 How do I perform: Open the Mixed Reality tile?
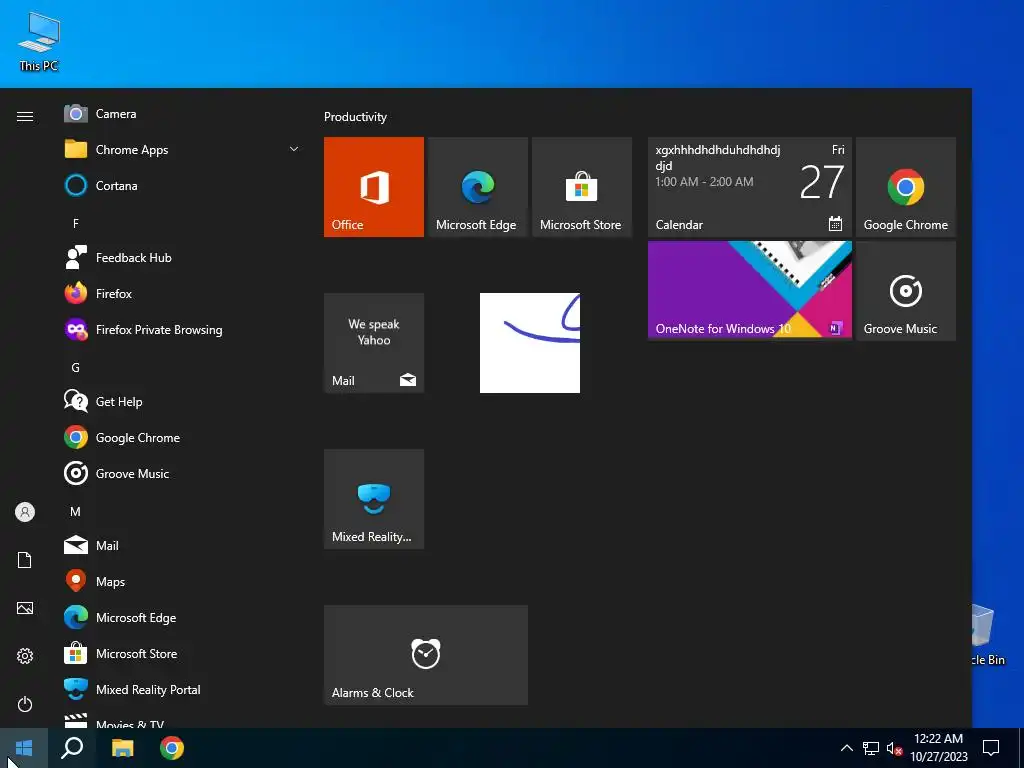pyautogui.click(x=374, y=499)
